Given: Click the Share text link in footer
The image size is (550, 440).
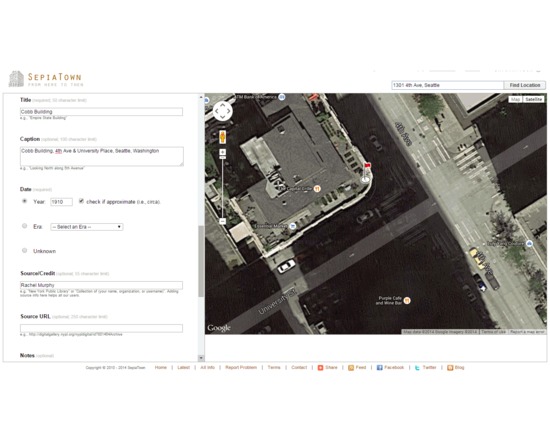Looking at the screenshot, I should [x=331, y=368].
